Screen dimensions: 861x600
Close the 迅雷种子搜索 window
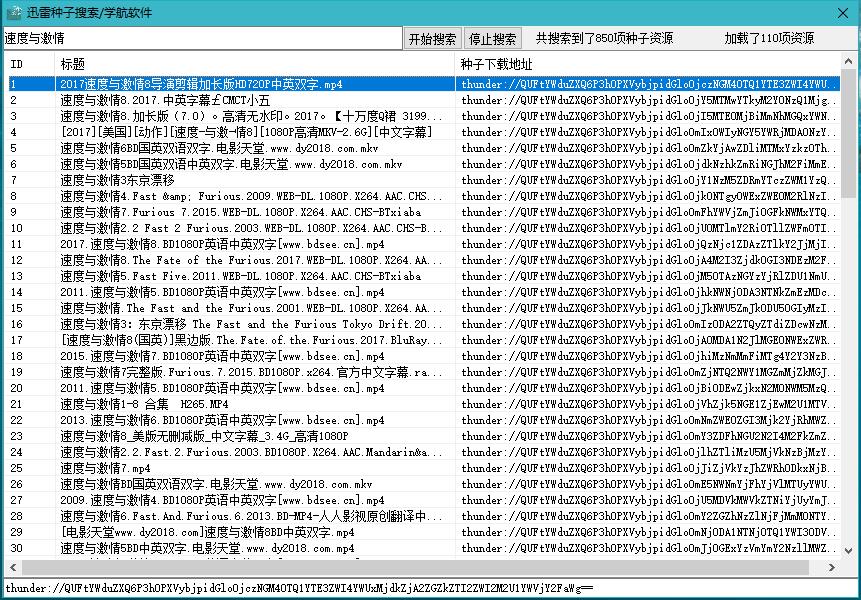point(841,12)
